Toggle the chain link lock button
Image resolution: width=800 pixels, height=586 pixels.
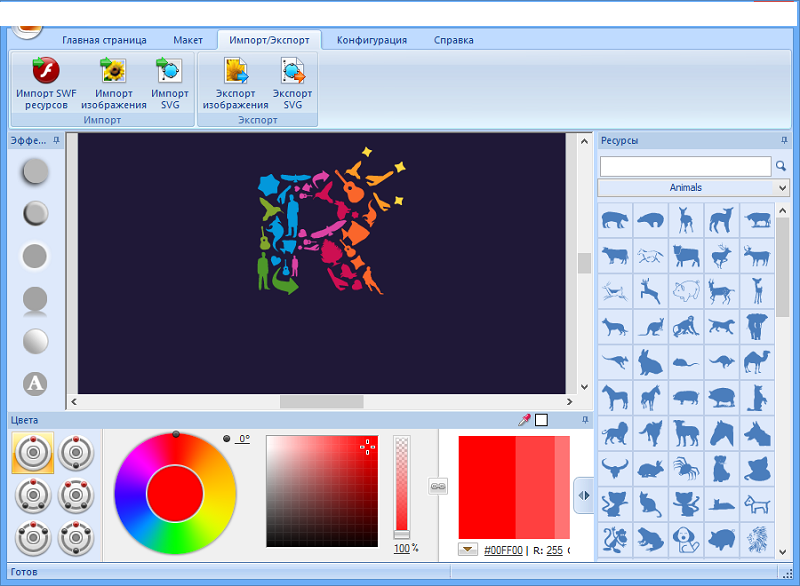click(x=438, y=487)
